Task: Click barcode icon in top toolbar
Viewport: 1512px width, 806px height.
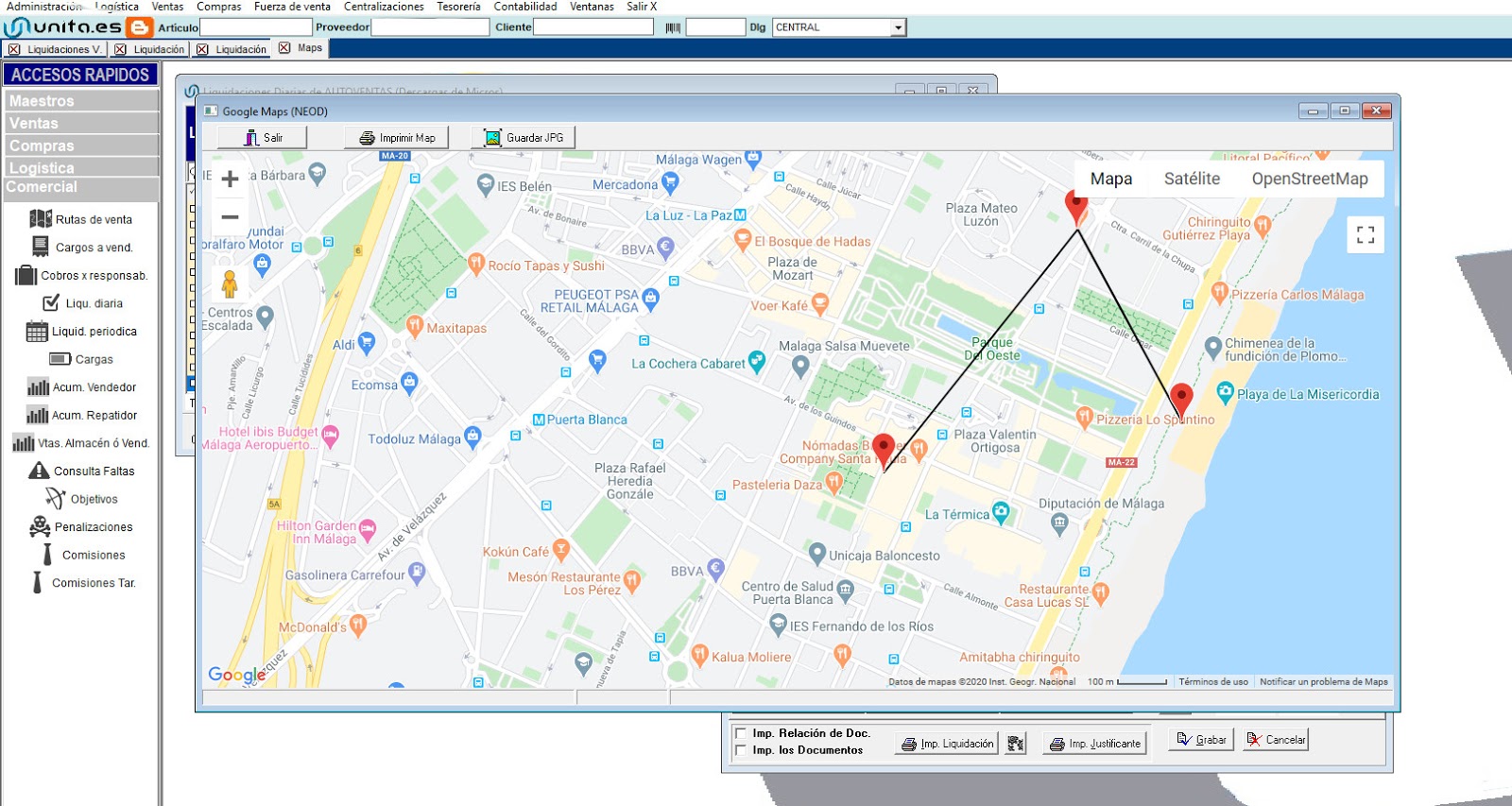Action: (673, 27)
